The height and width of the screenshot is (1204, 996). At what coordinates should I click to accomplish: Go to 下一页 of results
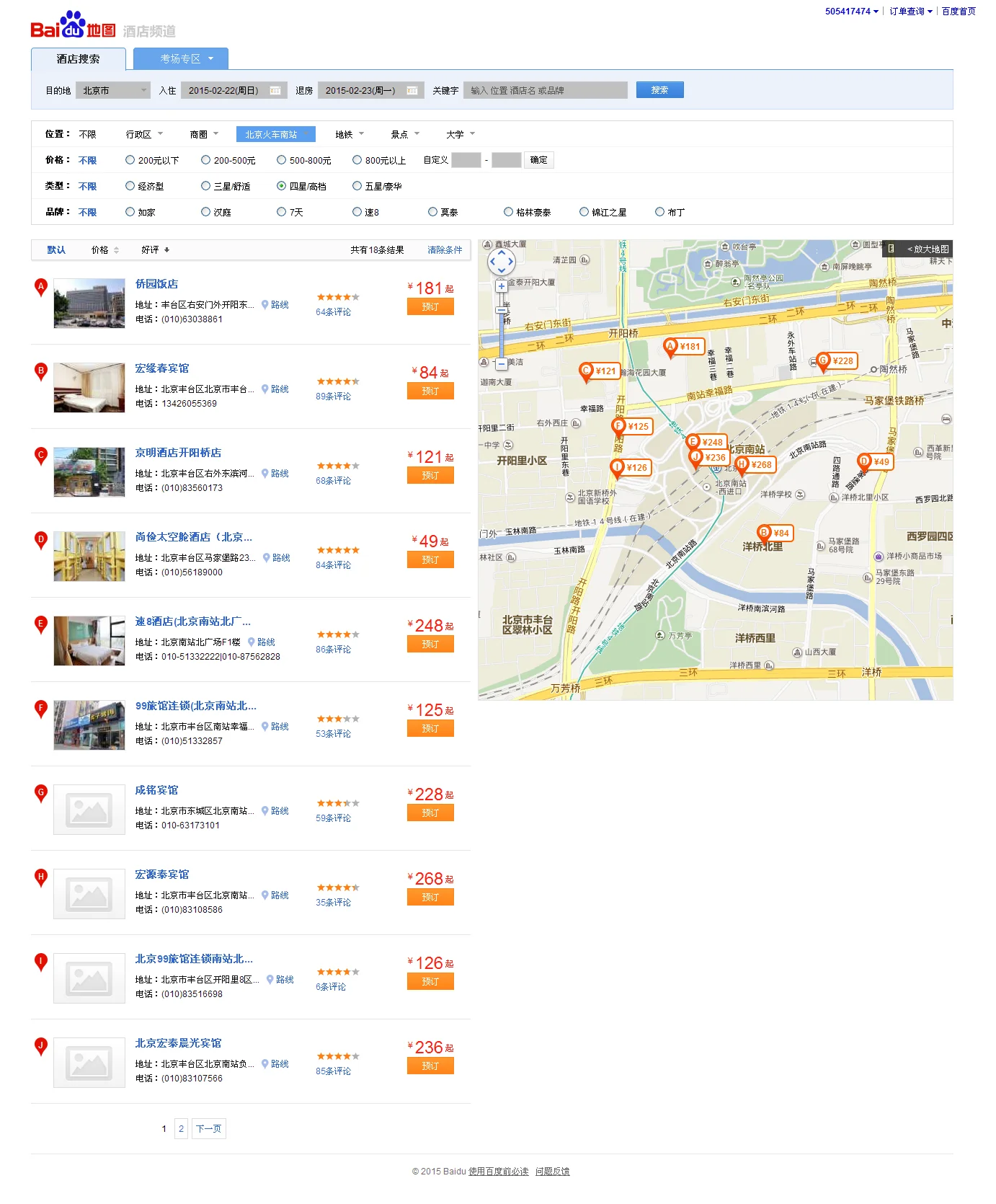(x=209, y=1129)
